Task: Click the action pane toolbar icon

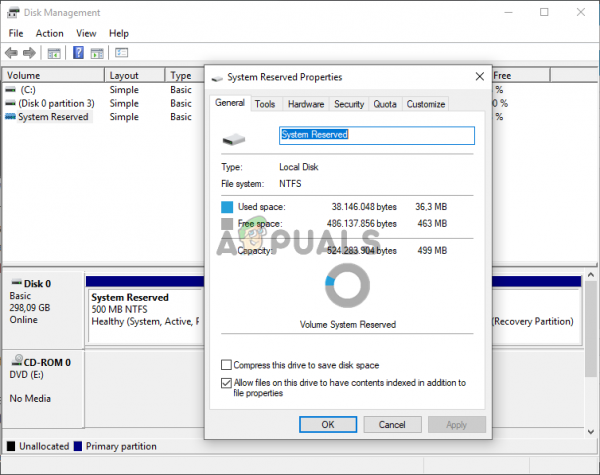Action: pos(97,53)
